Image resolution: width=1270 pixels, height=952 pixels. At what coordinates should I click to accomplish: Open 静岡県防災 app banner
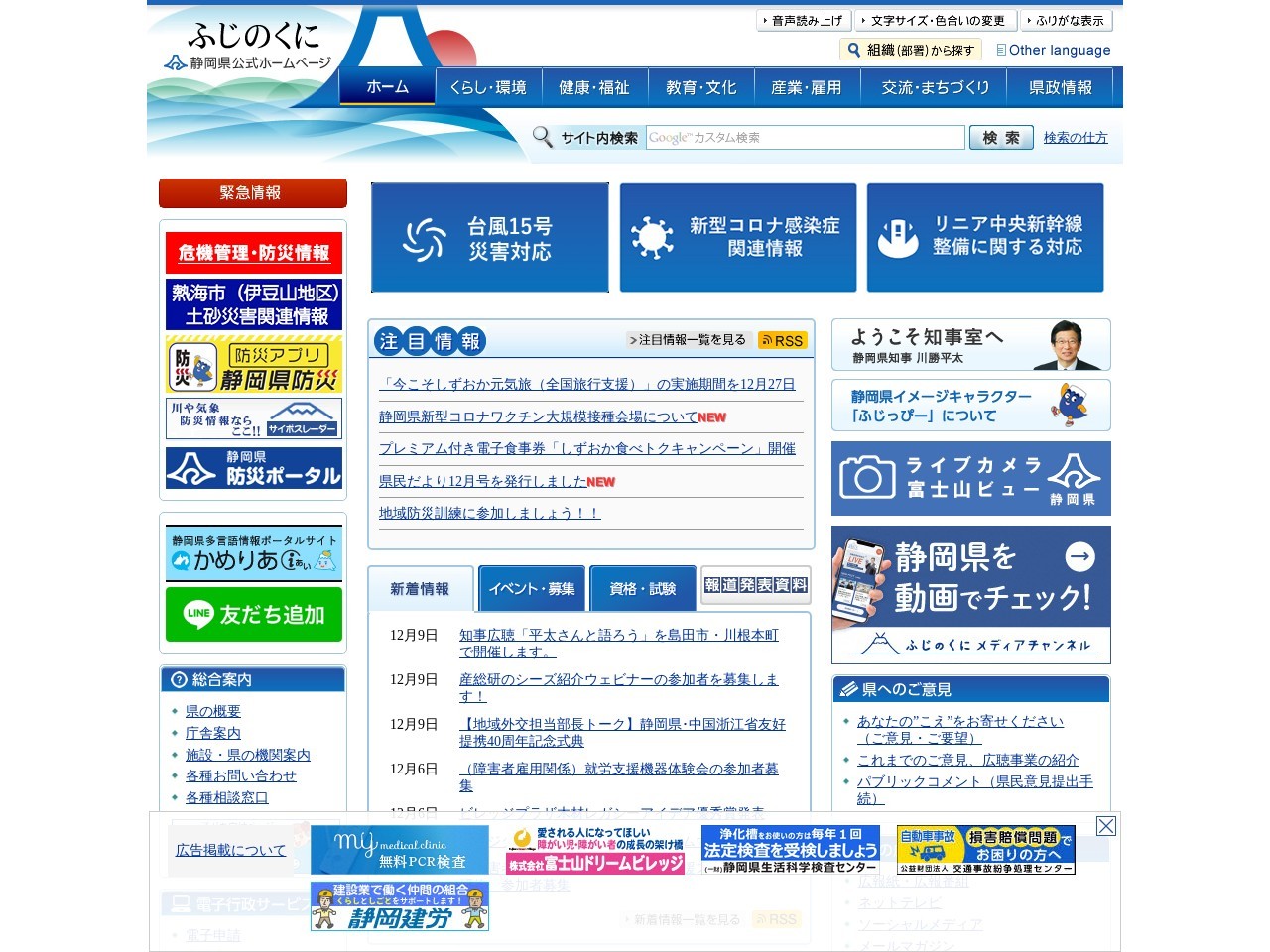pos(254,364)
